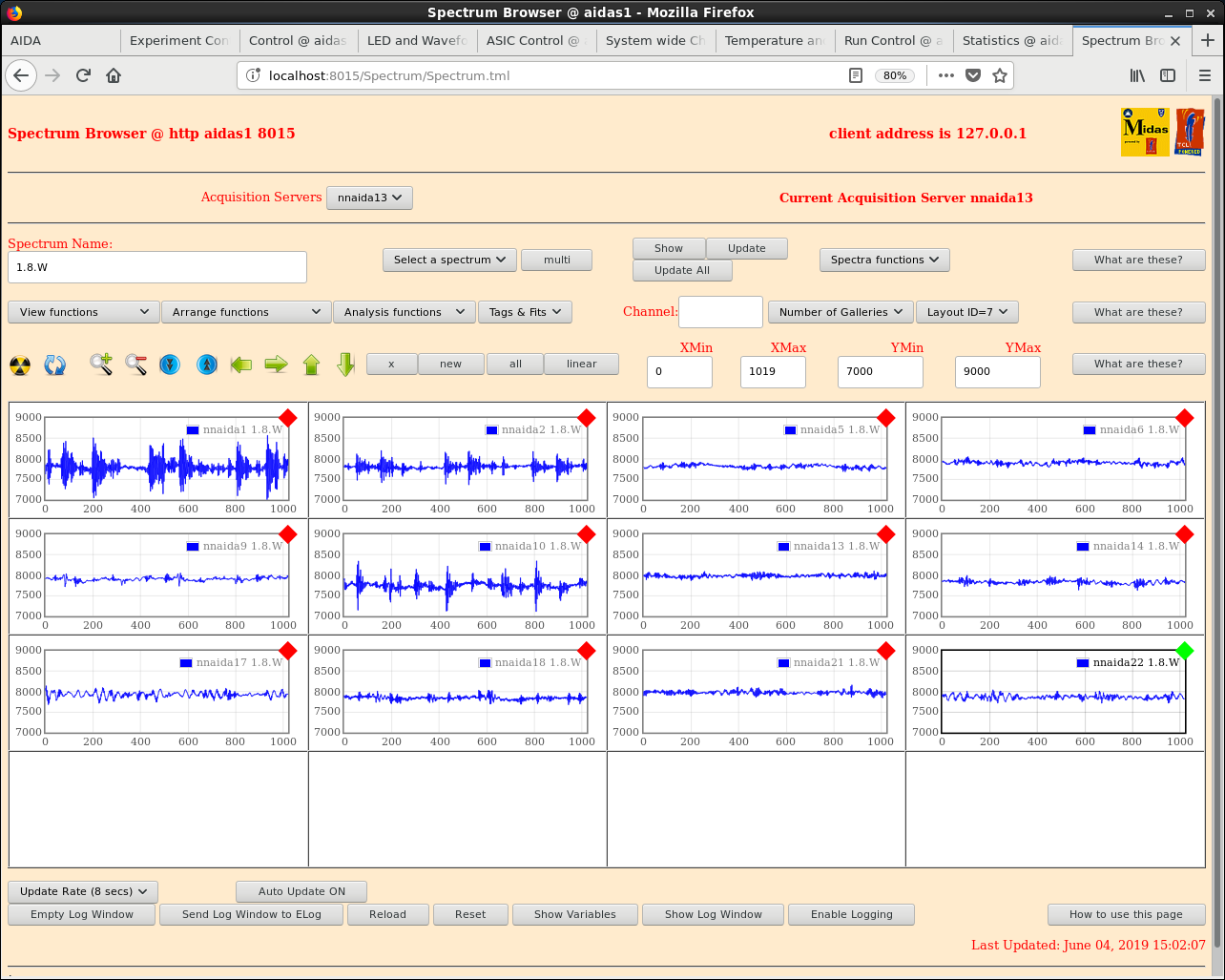This screenshot has width=1225, height=980.
Task: Click the yellow radiation symbol icon
Action: pyautogui.click(x=20, y=365)
